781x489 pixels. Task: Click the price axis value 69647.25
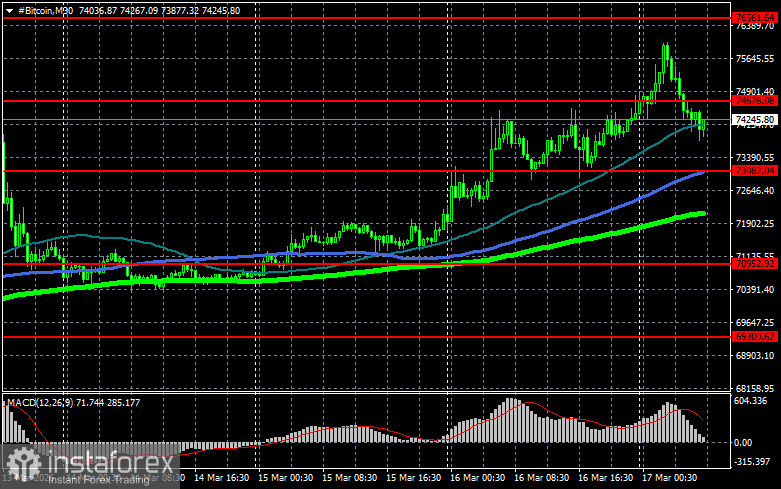click(x=755, y=323)
